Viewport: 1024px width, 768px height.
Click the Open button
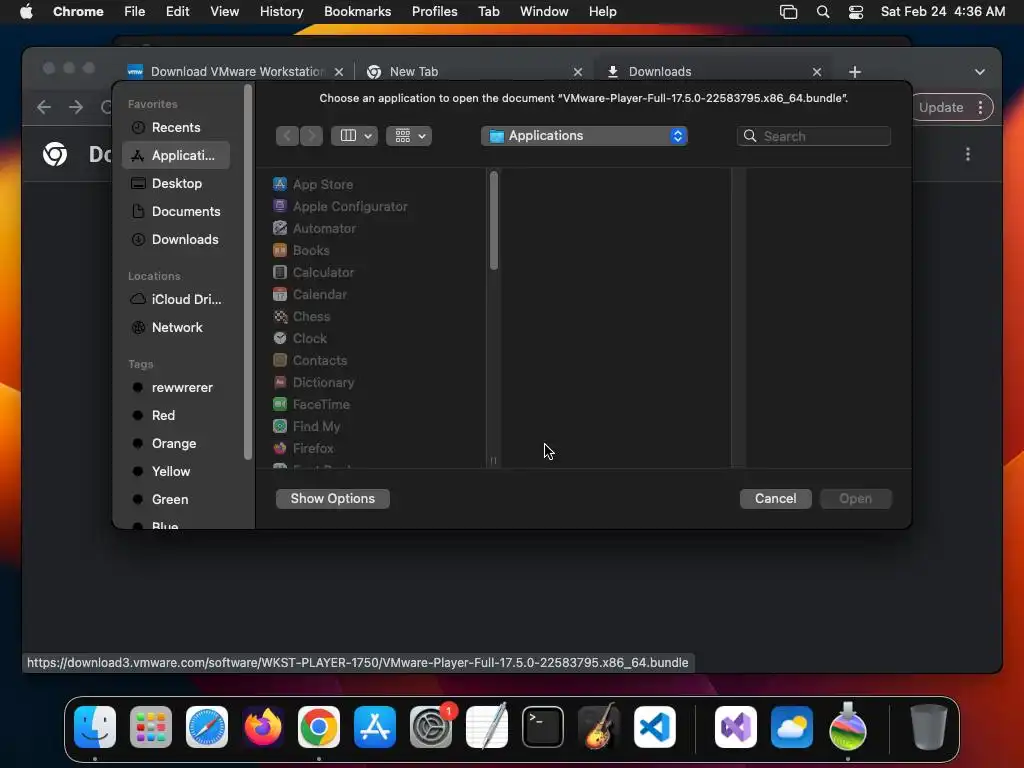856,499
